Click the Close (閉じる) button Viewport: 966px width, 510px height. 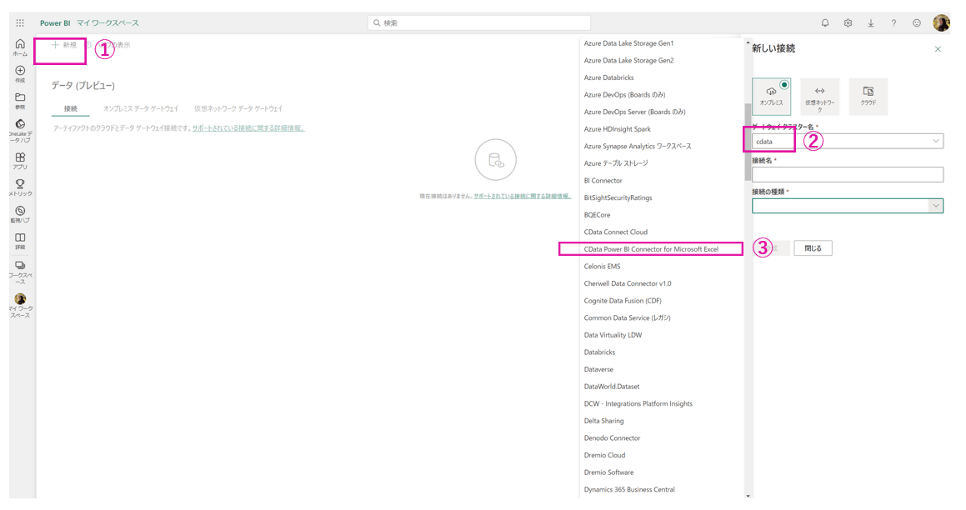pyautogui.click(x=813, y=248)
